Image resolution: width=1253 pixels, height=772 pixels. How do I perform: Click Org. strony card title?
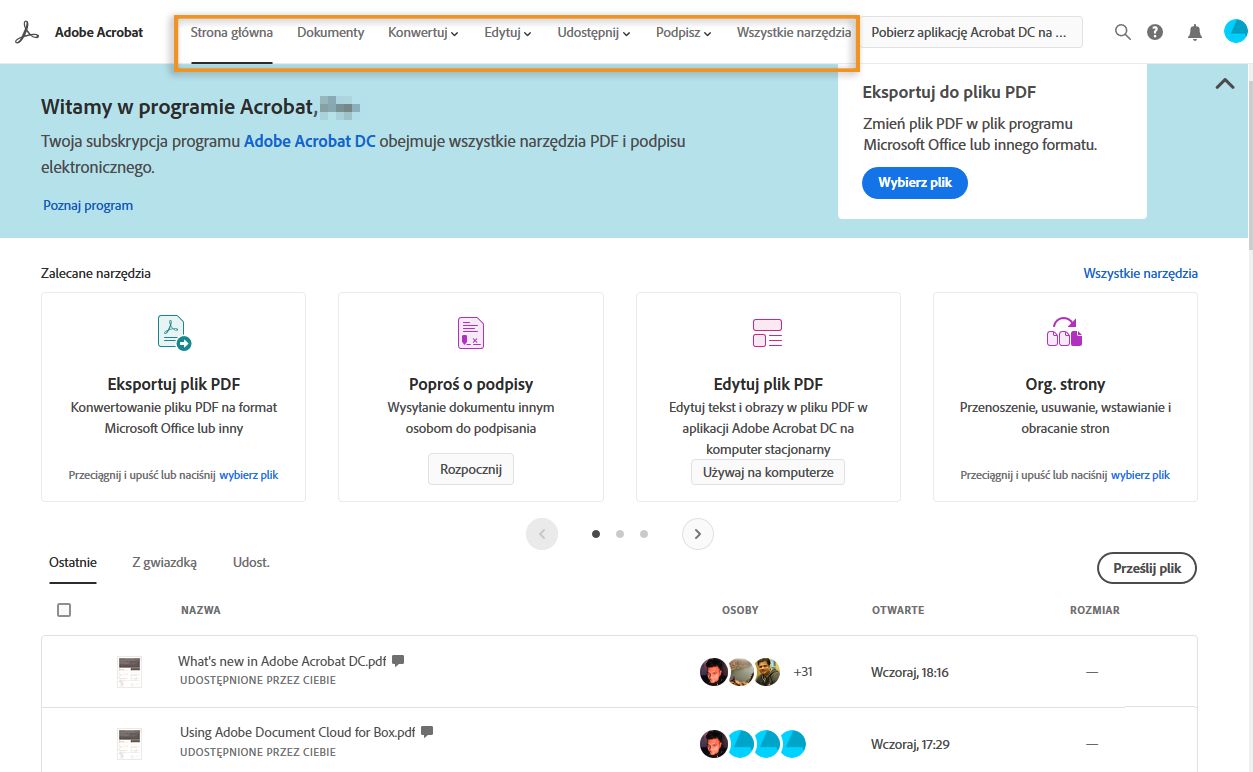pyautogui.click(x=1065, y=384)
